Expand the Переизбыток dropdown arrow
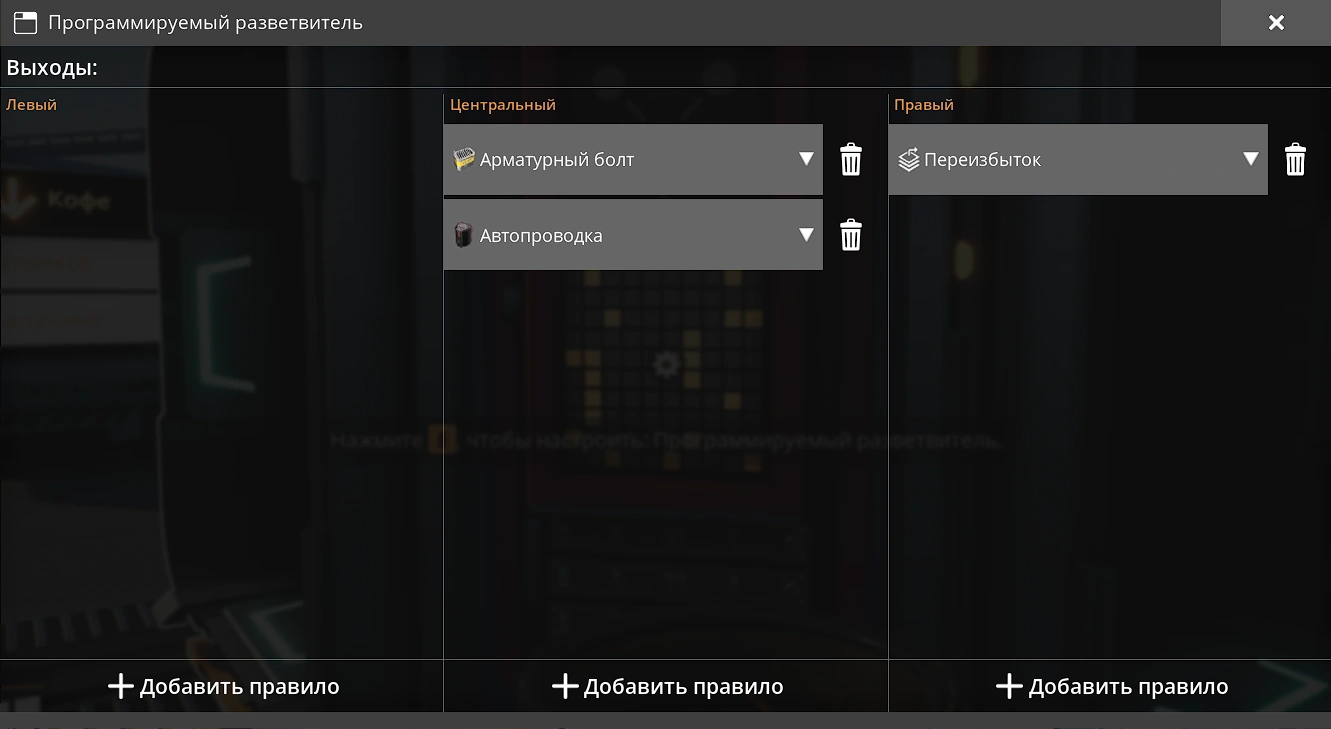This screenshot has height=729, width=1331. [x=1250, y=159]
